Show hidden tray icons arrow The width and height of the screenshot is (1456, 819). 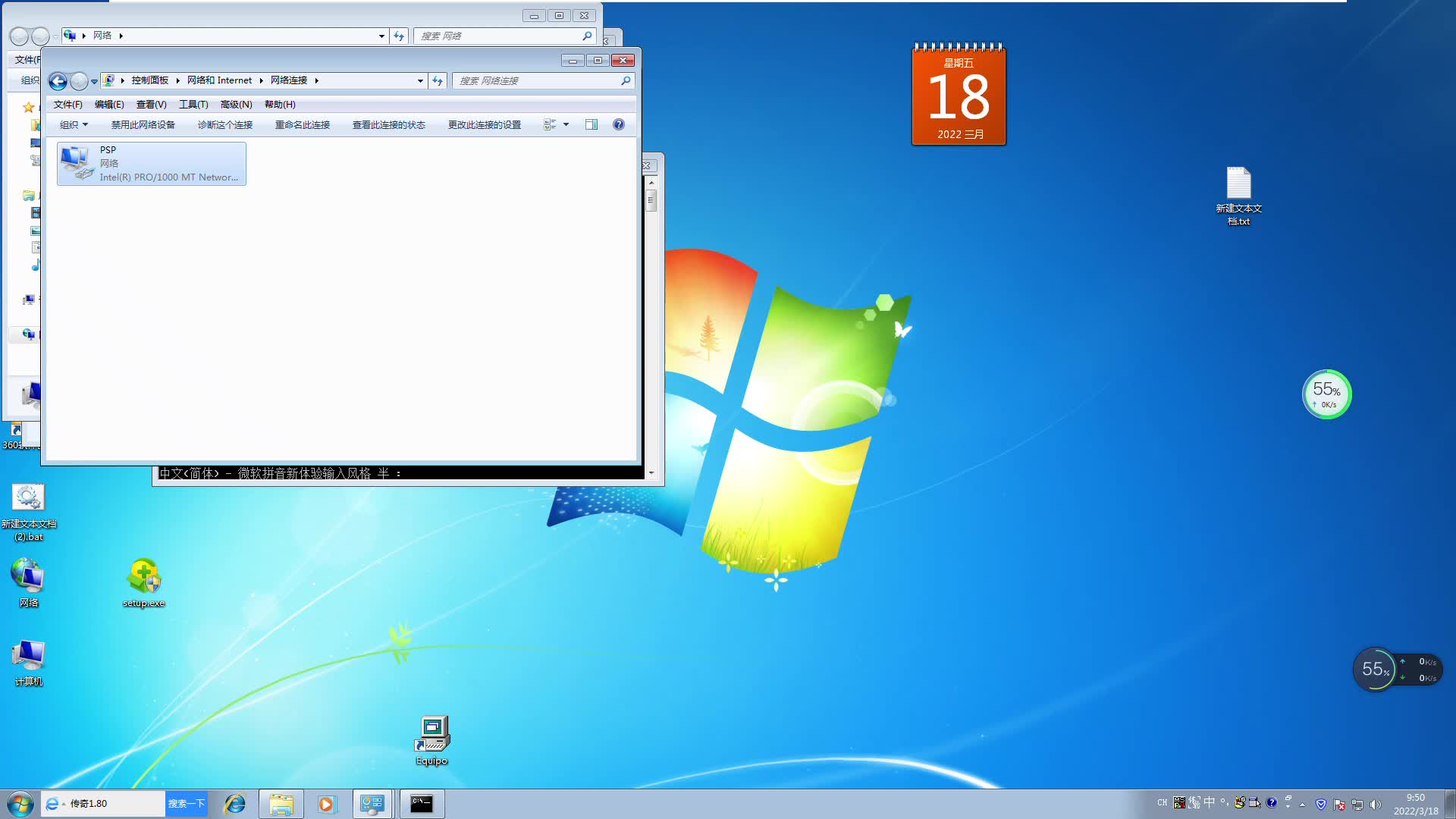1303,805
